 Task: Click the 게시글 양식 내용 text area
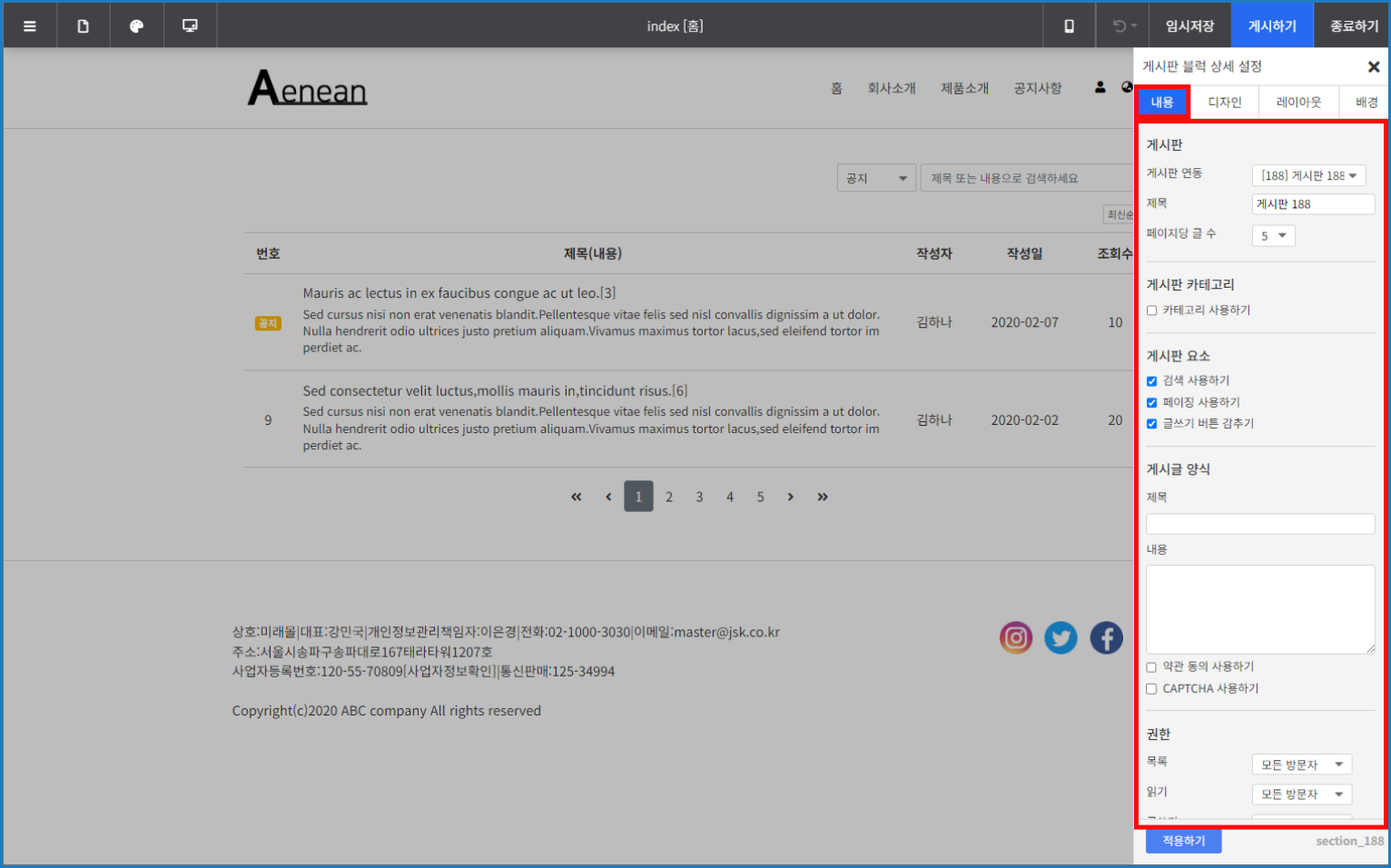point(1259,608)
